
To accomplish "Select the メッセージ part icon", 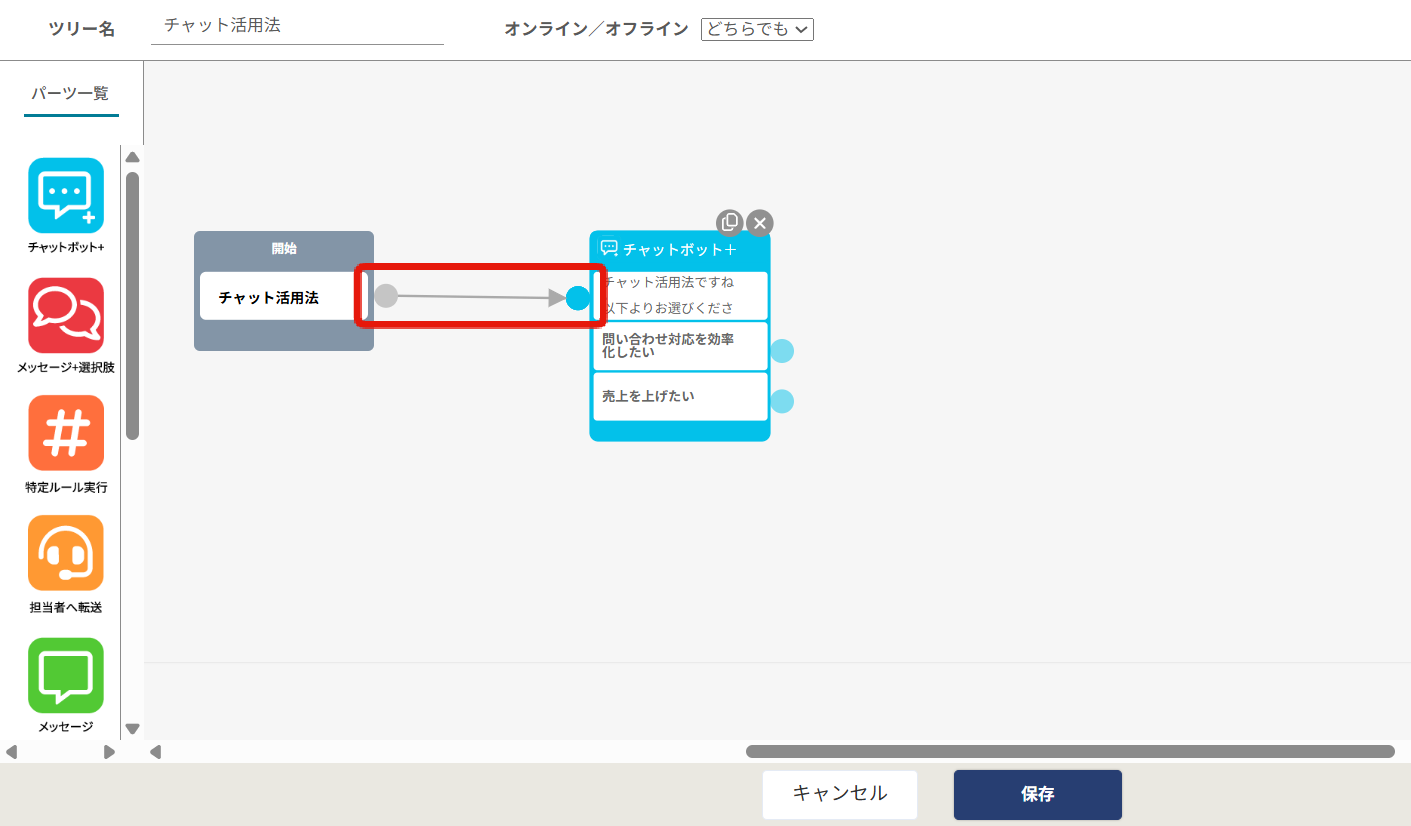I will (x=65, y=673).
